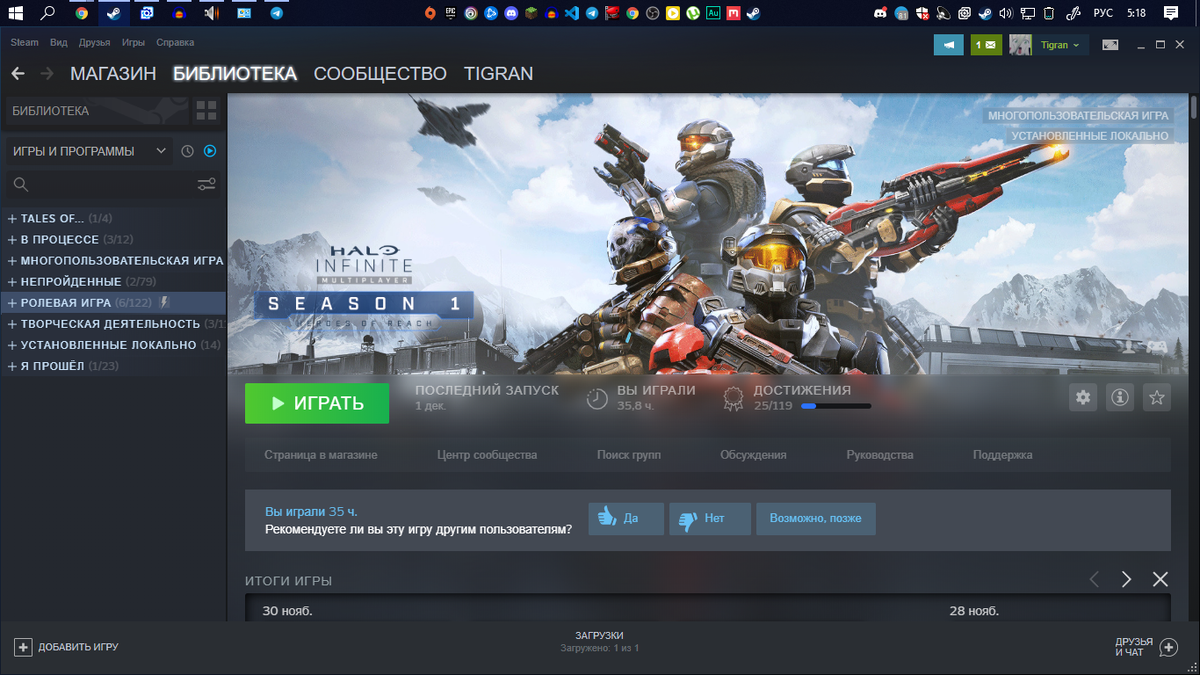Click the МНОГОПОЛЬЗОВАТЕЛЬСКАЯ ИГРА banner tag

(1078, 116)
